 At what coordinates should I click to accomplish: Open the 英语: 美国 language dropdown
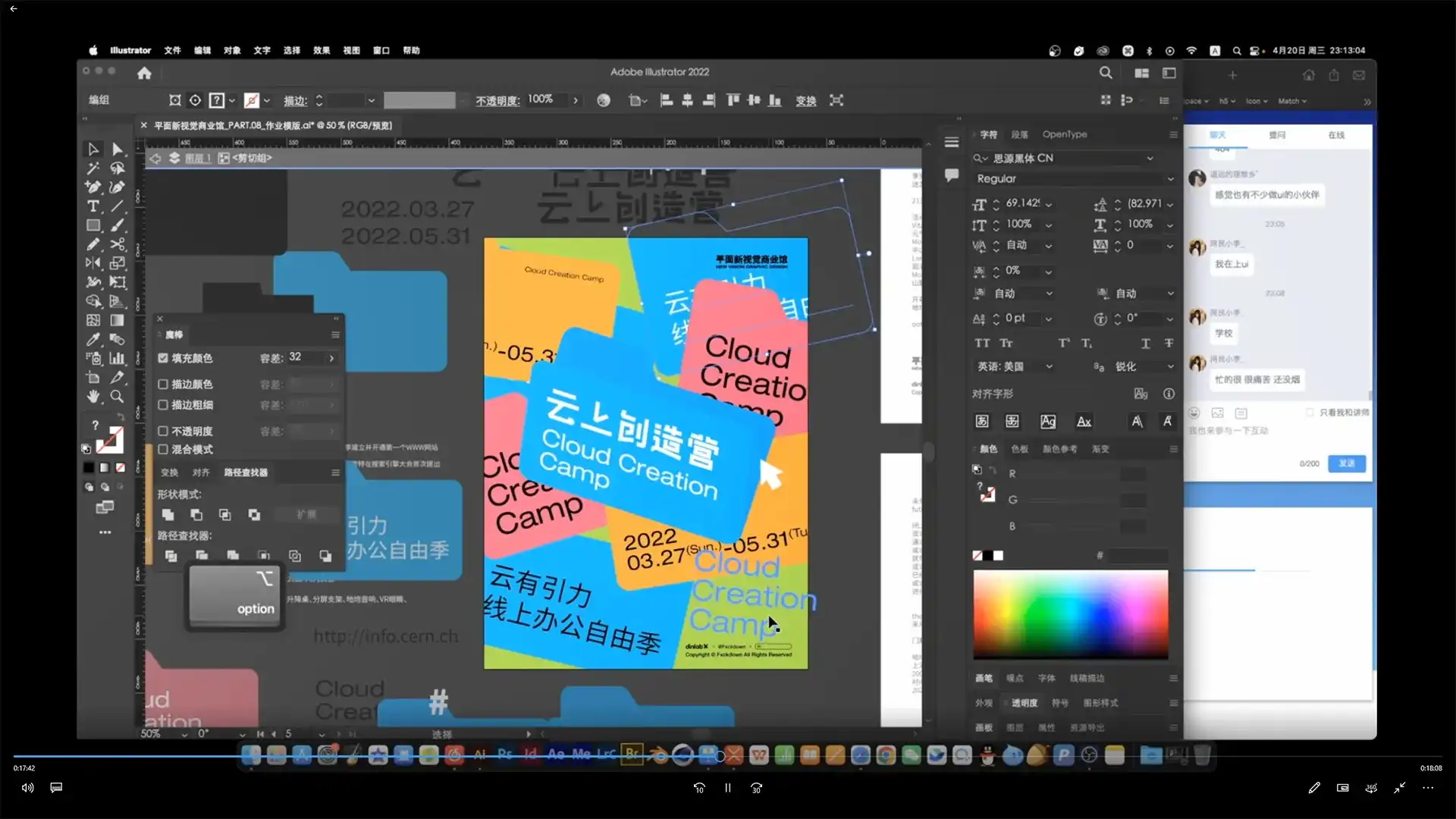point(1049,366)
